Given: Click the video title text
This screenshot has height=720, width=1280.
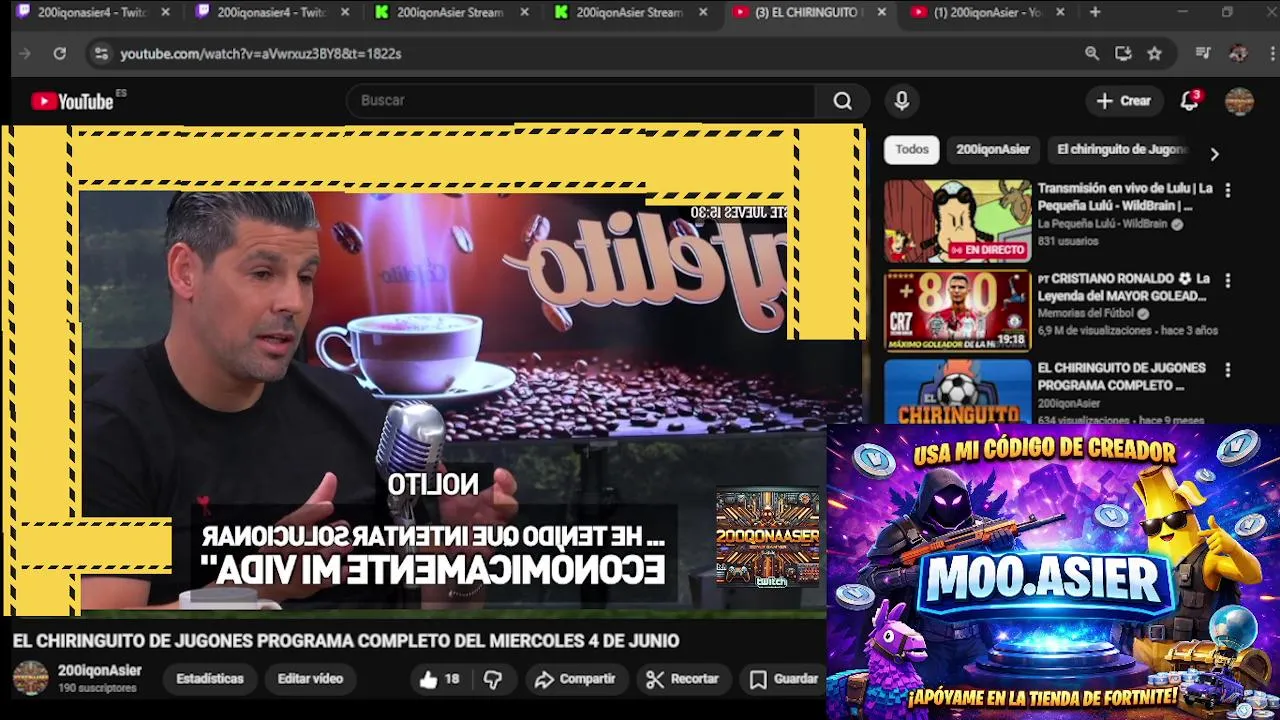Looking at the screenshot, I should point(346,641).
